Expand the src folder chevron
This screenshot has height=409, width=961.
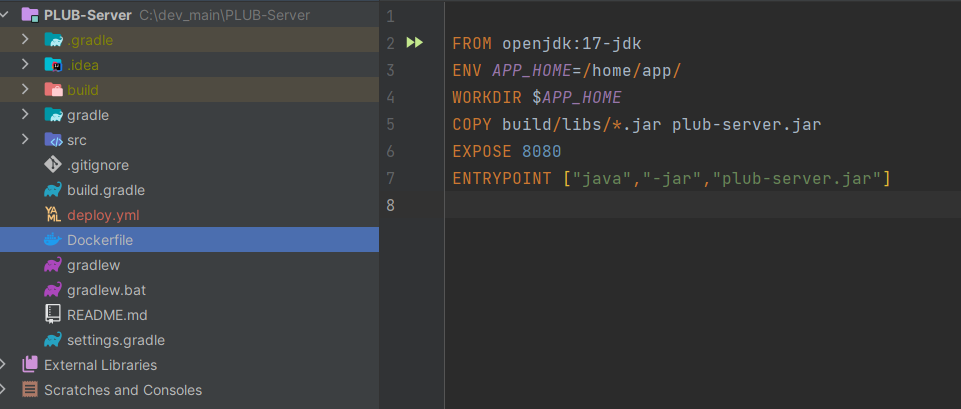[x=25, y=140]
